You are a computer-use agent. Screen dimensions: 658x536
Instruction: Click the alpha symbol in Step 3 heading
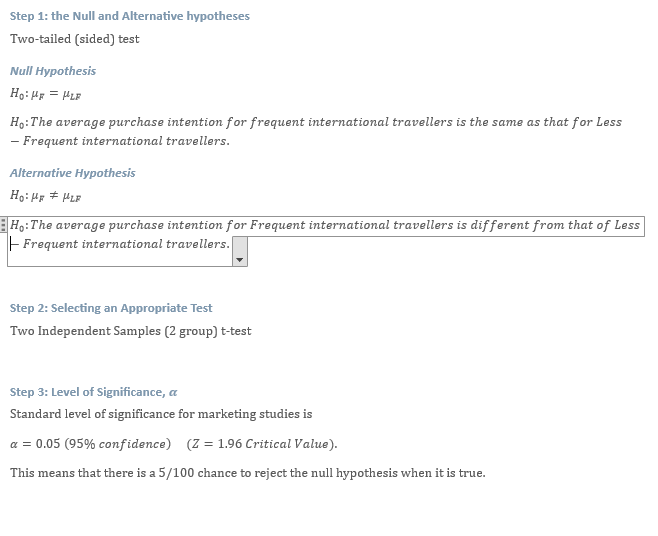click(173, 393)
